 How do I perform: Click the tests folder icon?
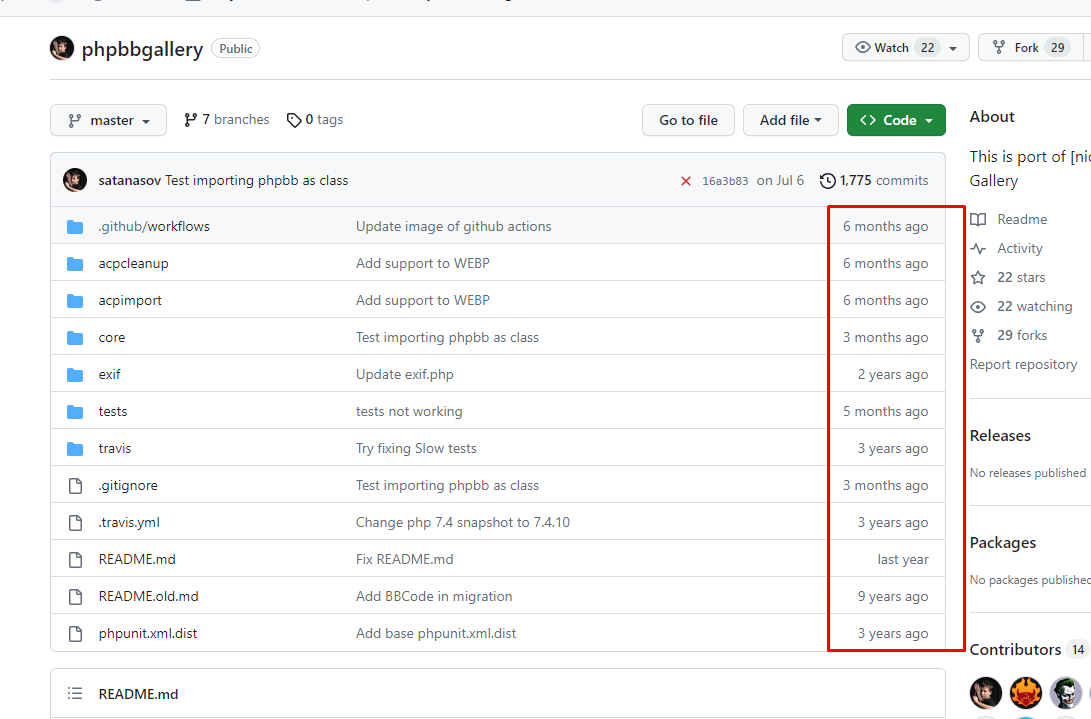coord(75,411)
